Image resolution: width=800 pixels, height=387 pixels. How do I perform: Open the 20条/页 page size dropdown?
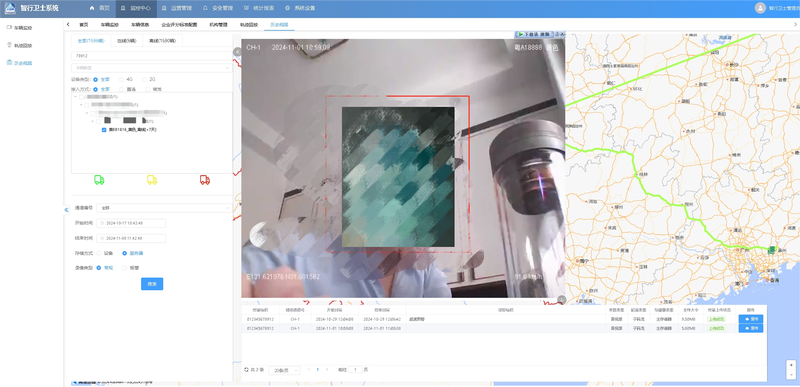284,370
